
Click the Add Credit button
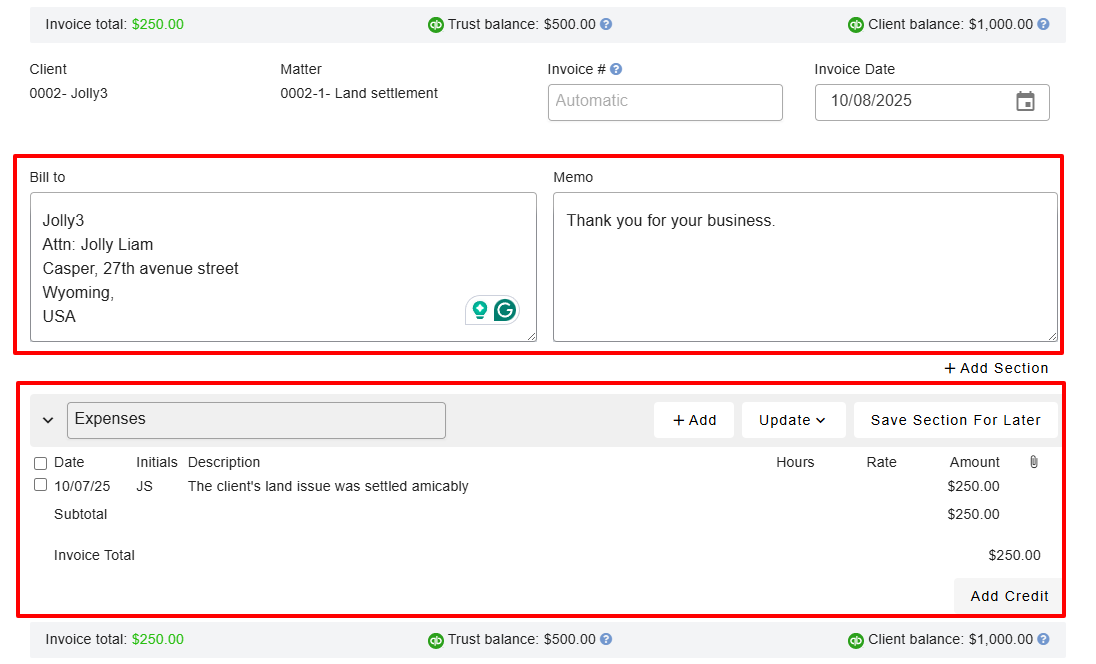coord(1008,595)
